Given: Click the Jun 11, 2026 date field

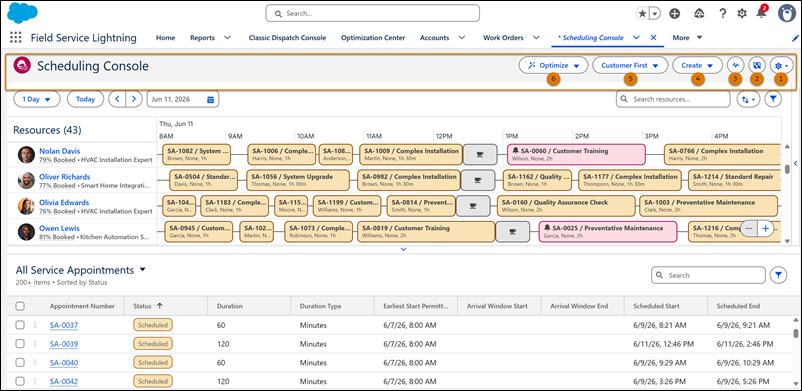Looking at the screenshot, I should [183, 99].
